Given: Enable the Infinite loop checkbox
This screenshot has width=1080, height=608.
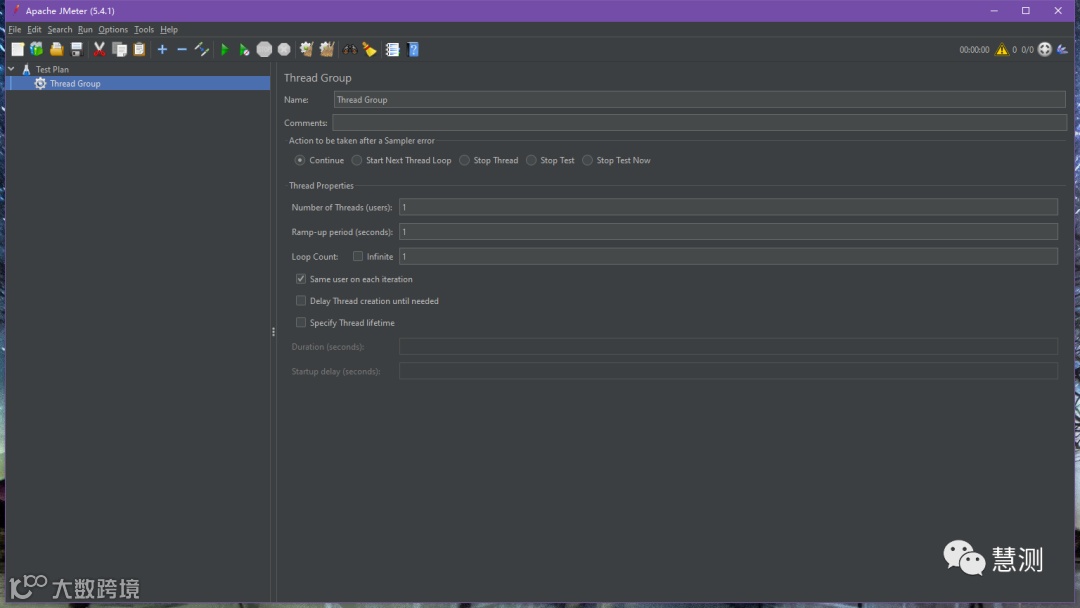Looking at the screenshot, I should click(x=357, y=256).
